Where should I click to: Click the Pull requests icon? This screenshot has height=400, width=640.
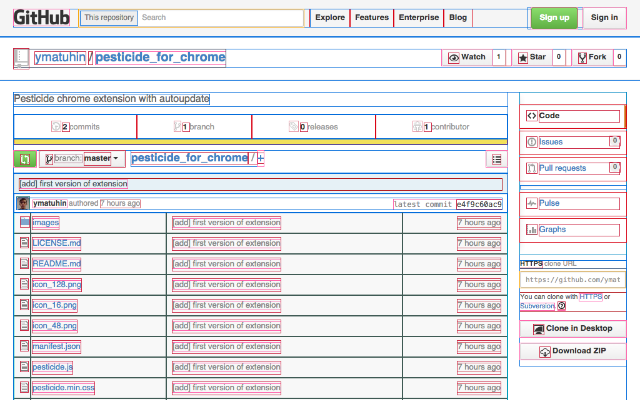pyautogui.click(x=531, y=168)
